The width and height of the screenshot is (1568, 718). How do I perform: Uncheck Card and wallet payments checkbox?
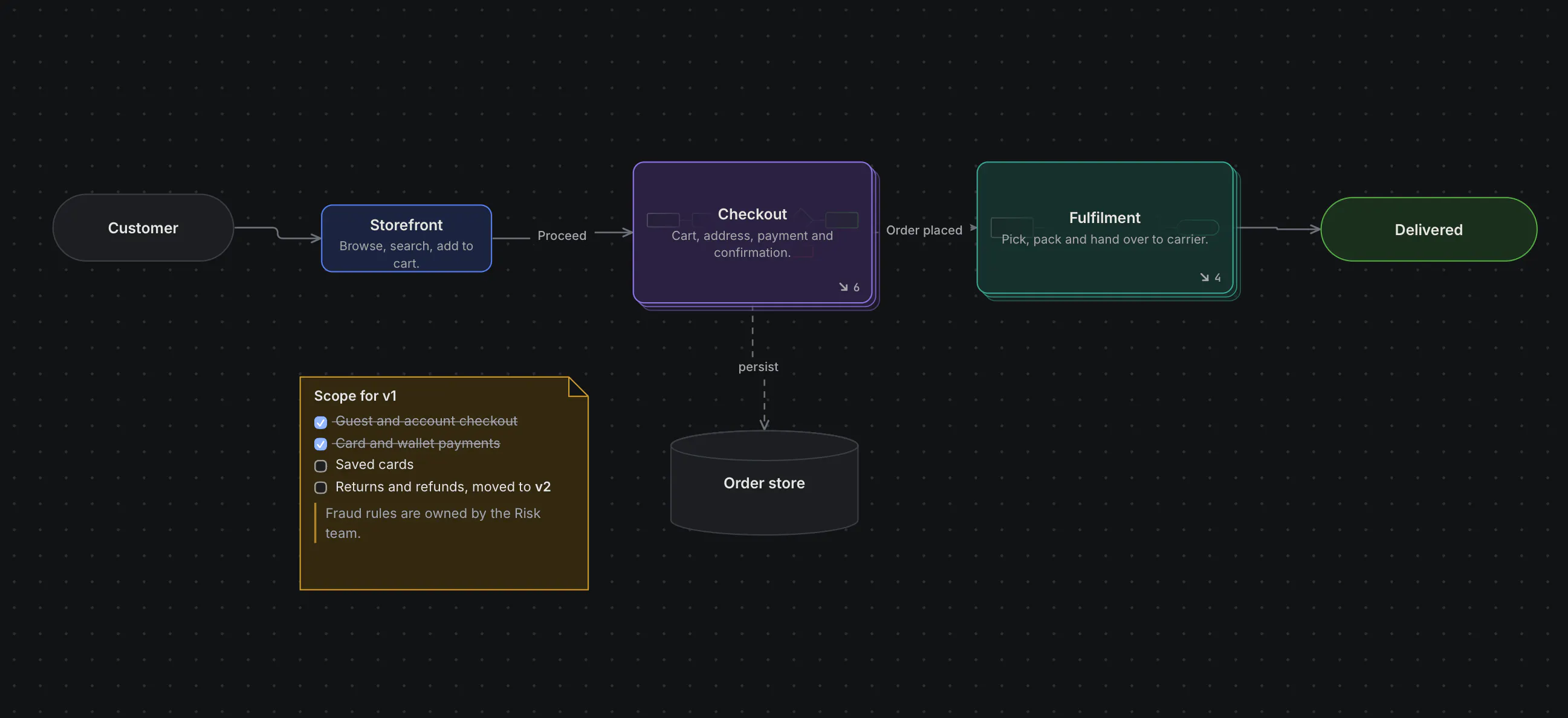(x=321, y=444)
